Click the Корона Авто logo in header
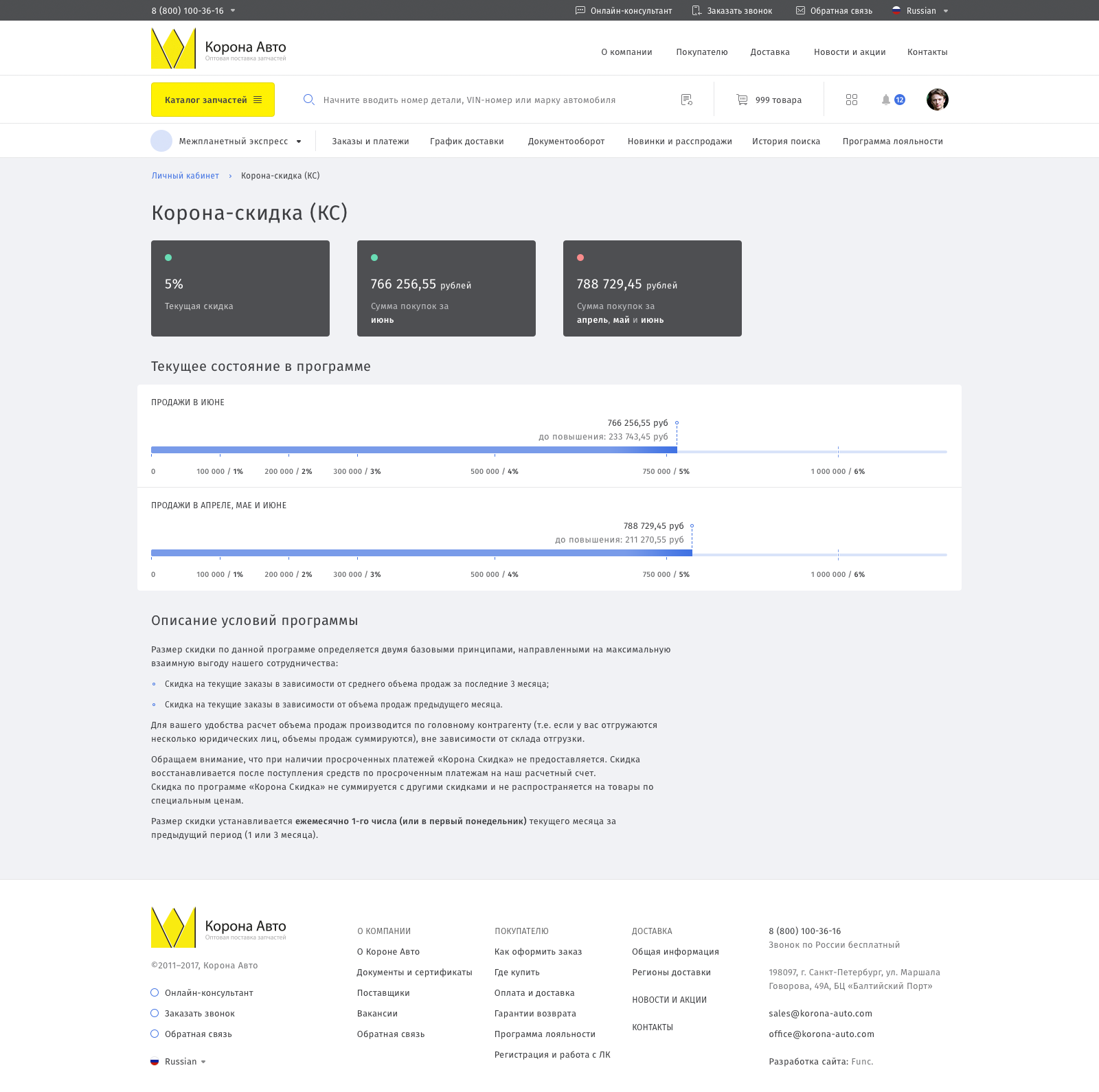Viewport: 1099px width, 1092px height. 218,48
